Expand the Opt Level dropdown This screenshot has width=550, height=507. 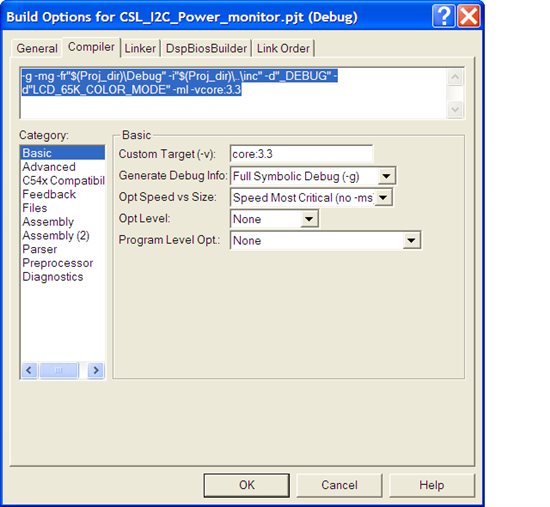click(x=309, y=219)
